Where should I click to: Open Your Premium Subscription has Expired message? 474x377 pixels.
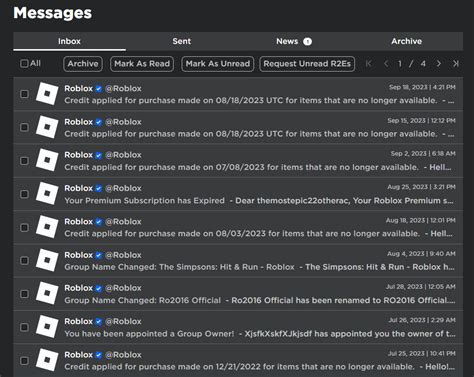point(238,194)
